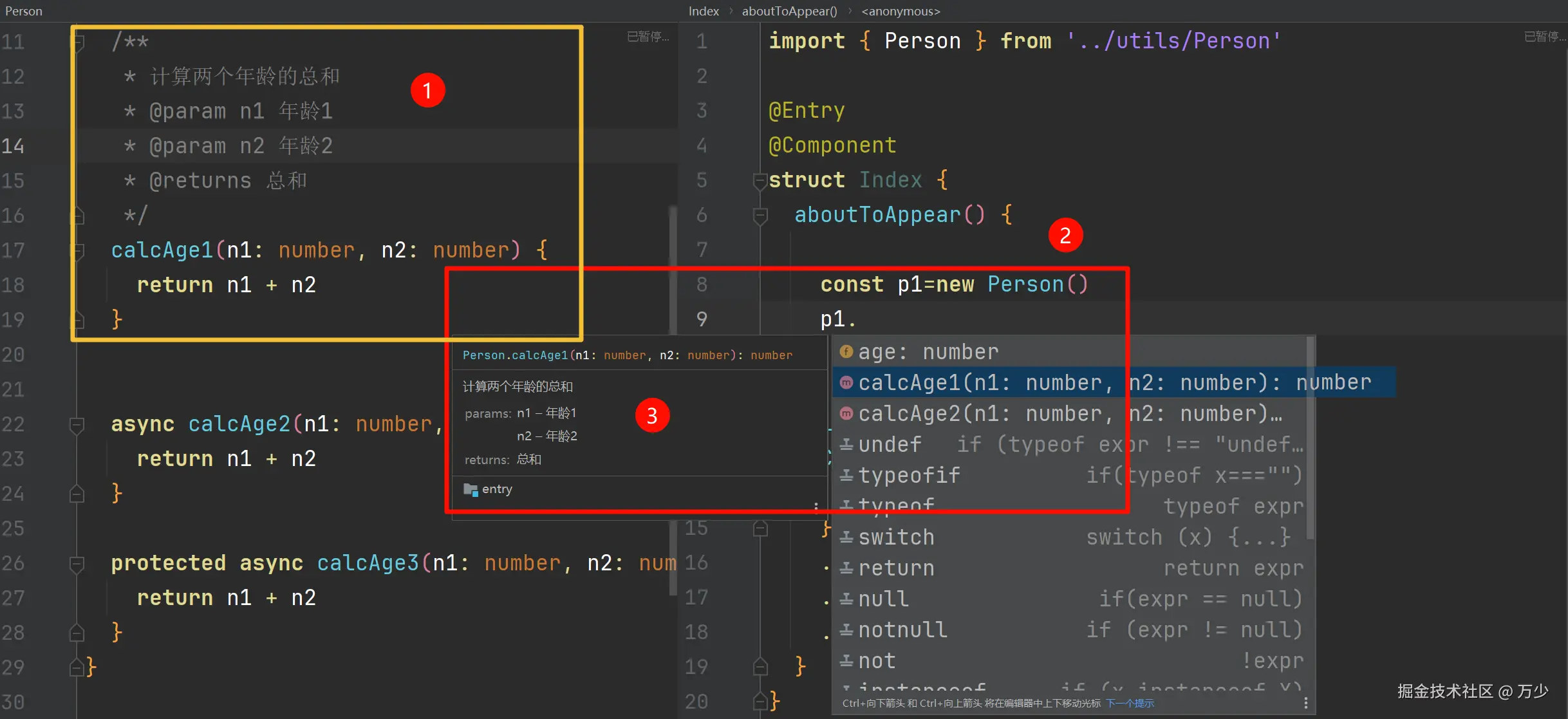Image resolution: width=1568 pixels, height=719 pixels.
Task: Select the typeofif completion entry
Action: (909, 476)
